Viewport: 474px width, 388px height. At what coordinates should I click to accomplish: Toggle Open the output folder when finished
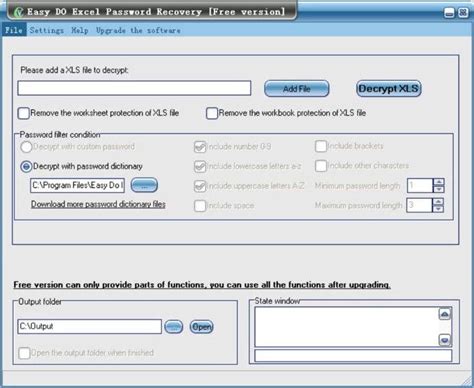tap(24, 353)
